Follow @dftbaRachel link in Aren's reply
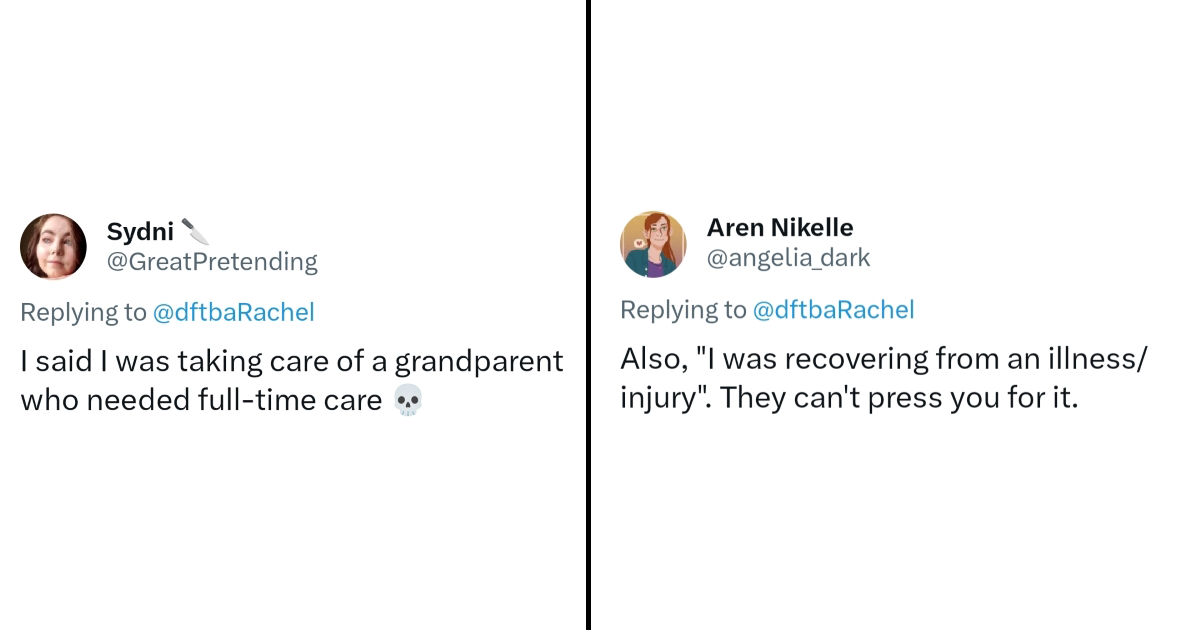Viewport: 1200px width, 630px height. 833,310
